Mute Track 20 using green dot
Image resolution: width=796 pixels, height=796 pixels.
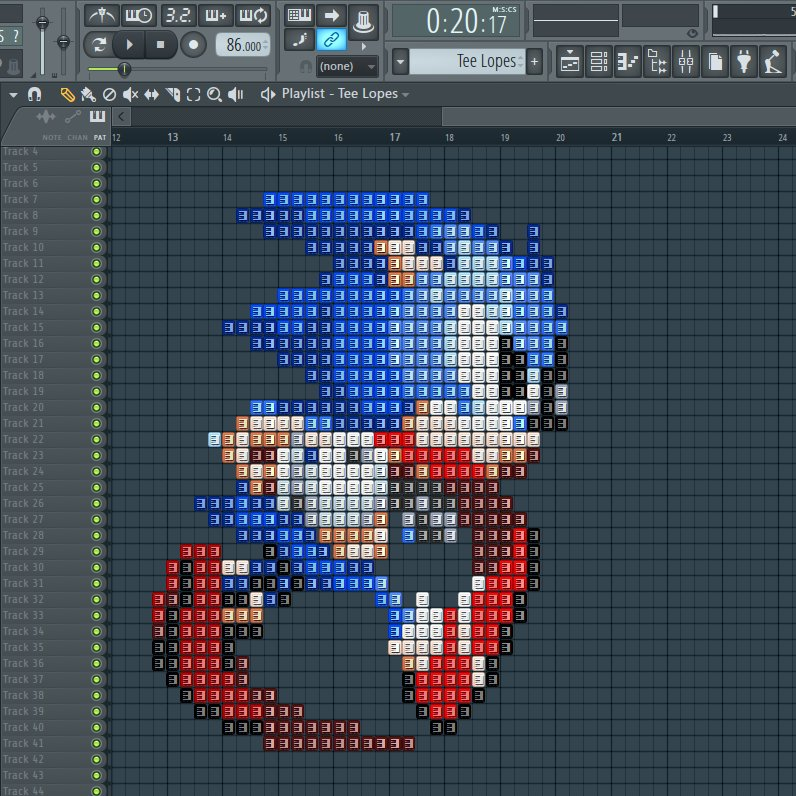pos(96,407)
